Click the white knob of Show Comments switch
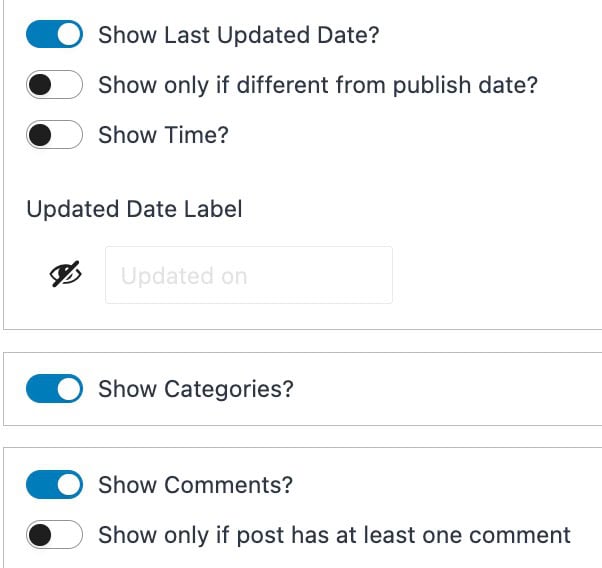The image size is (602, 568). [x=68, y=485]
